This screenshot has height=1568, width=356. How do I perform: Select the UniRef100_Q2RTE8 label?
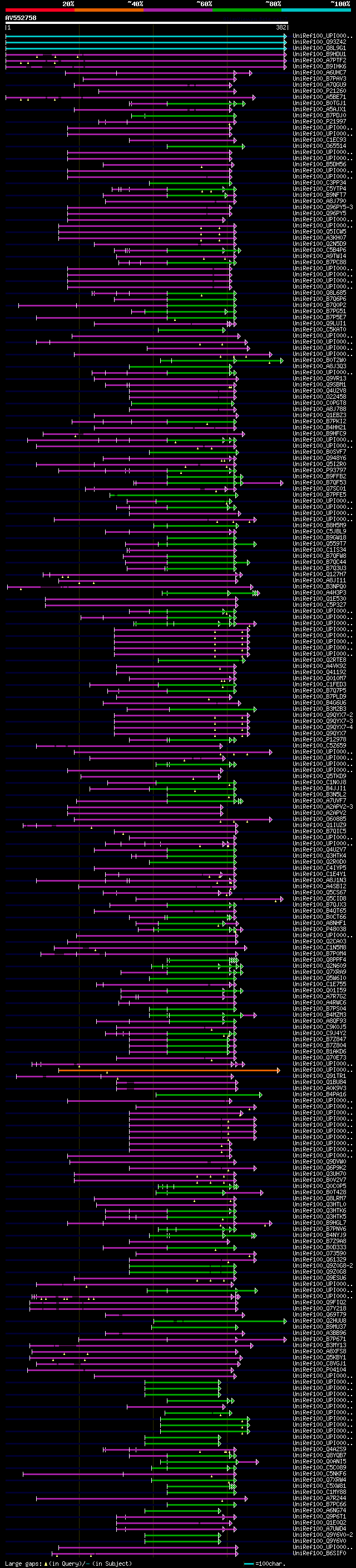[319, 659]
